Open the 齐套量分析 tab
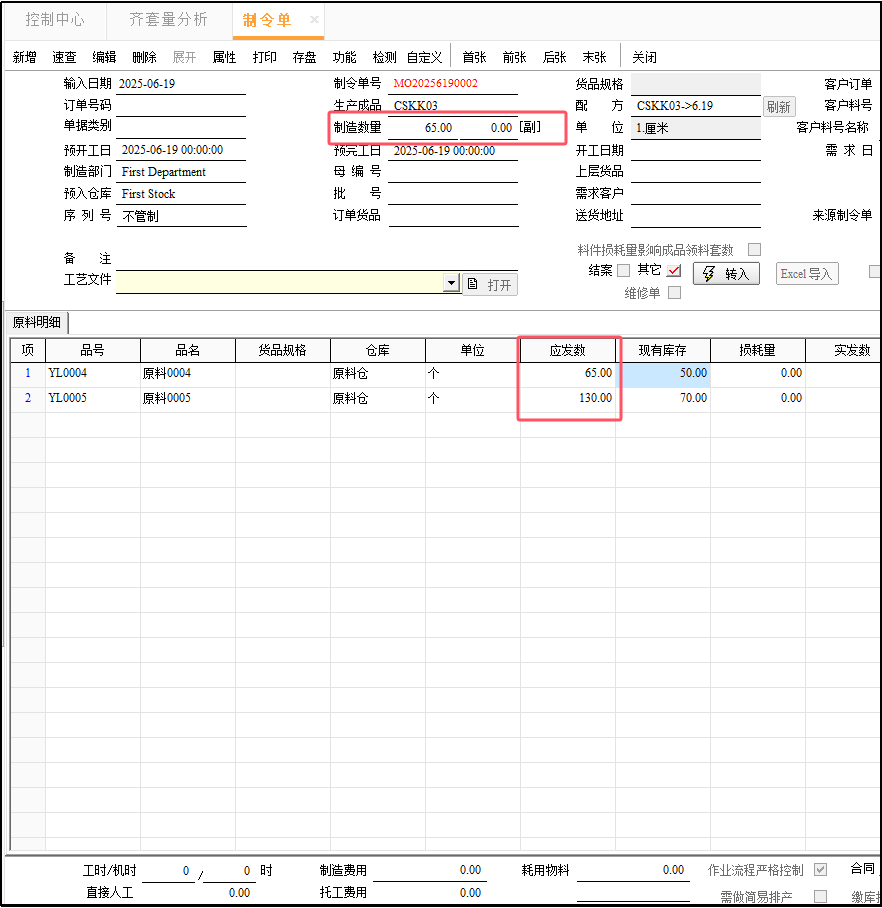This screenshot has height=908, width=882. [x=169, y=20]
